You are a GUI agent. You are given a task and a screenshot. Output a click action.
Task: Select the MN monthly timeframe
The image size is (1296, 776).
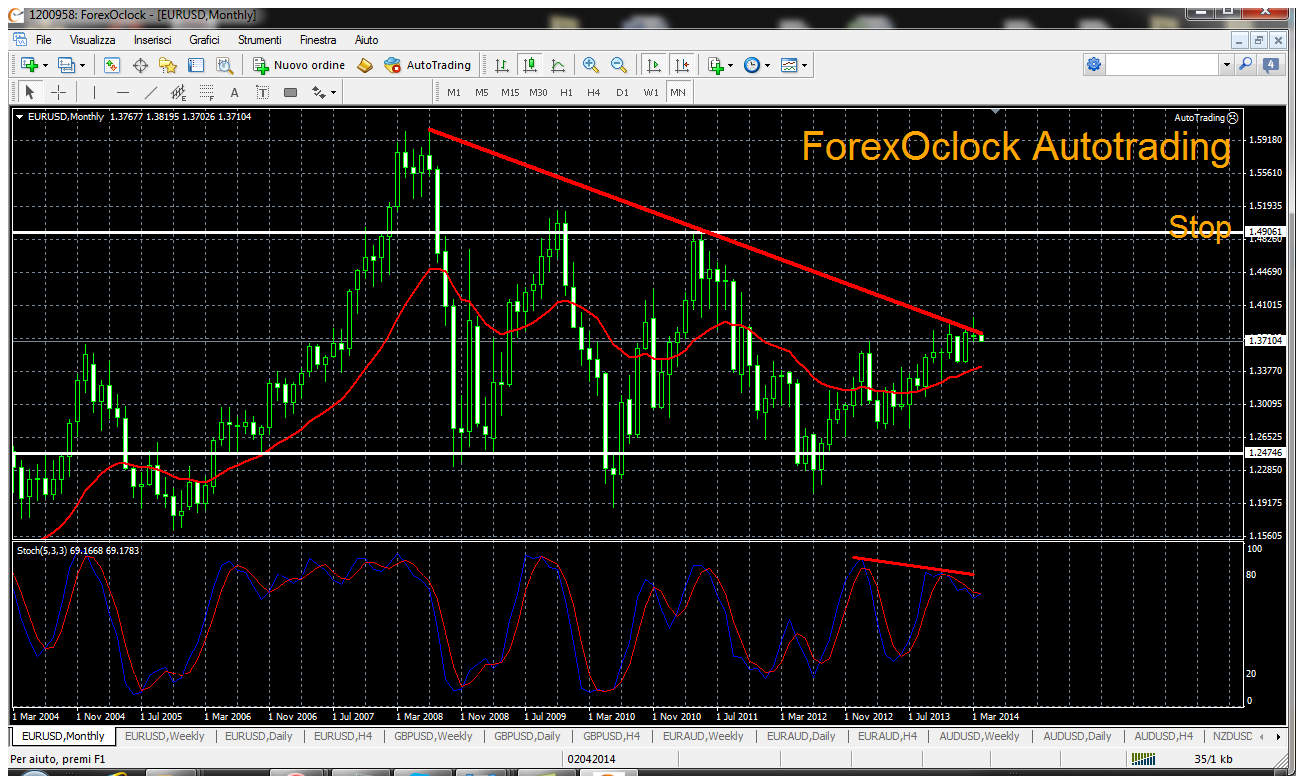[x=678, y=93]
